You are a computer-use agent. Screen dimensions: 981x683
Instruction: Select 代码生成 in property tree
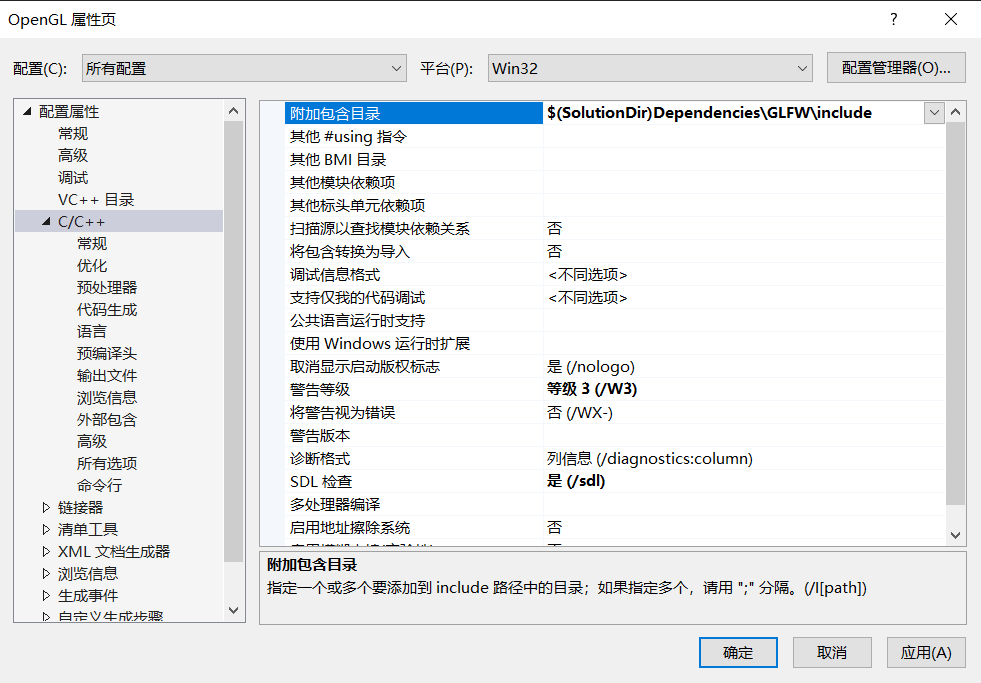tap(107, 310)
